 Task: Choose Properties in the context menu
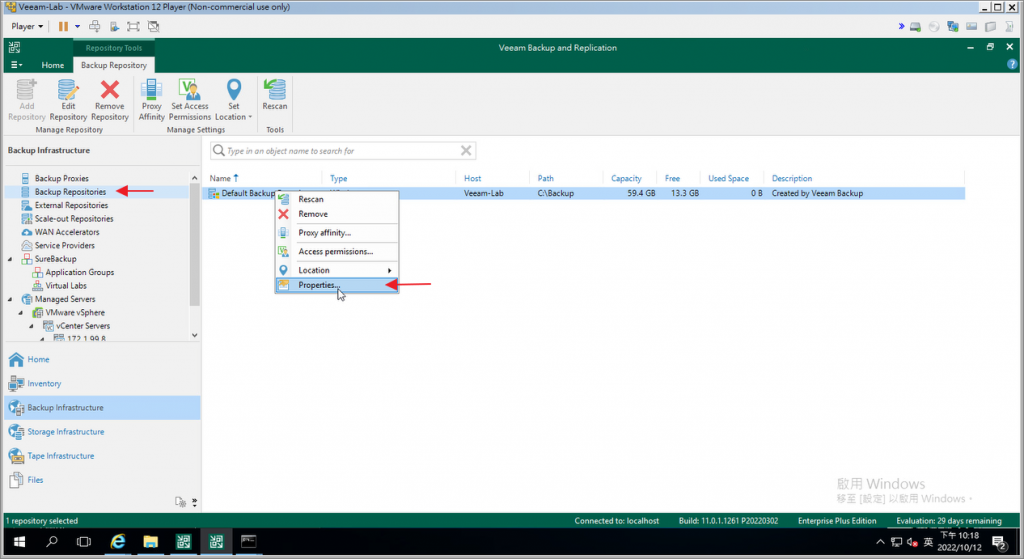[x=336, y=285]
